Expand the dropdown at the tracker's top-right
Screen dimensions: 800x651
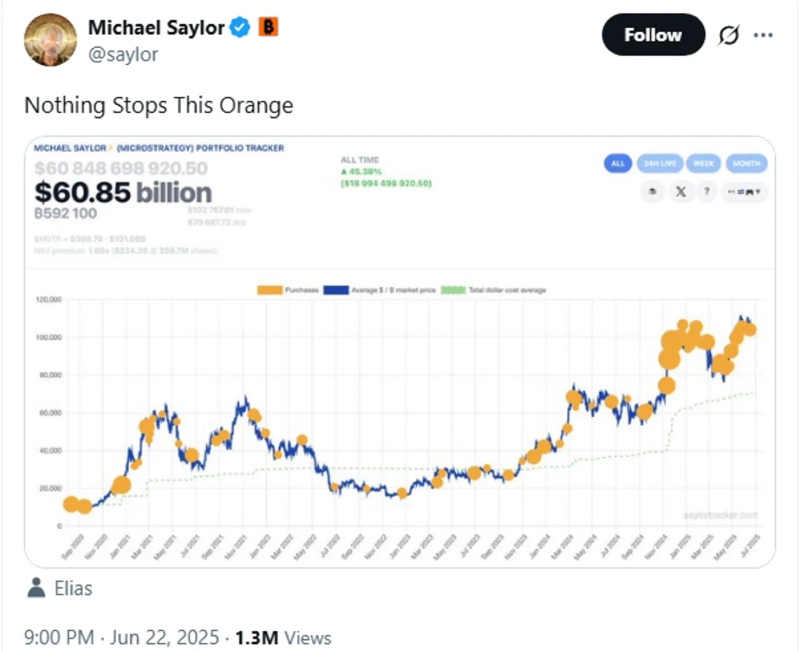tap(746, 191)
